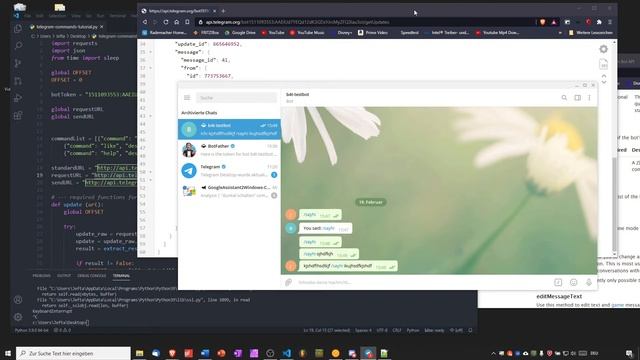Select the telegram-commands-tutorial.py editor tab
This screenshot has height=360, width=640.
tap(67, 27)
